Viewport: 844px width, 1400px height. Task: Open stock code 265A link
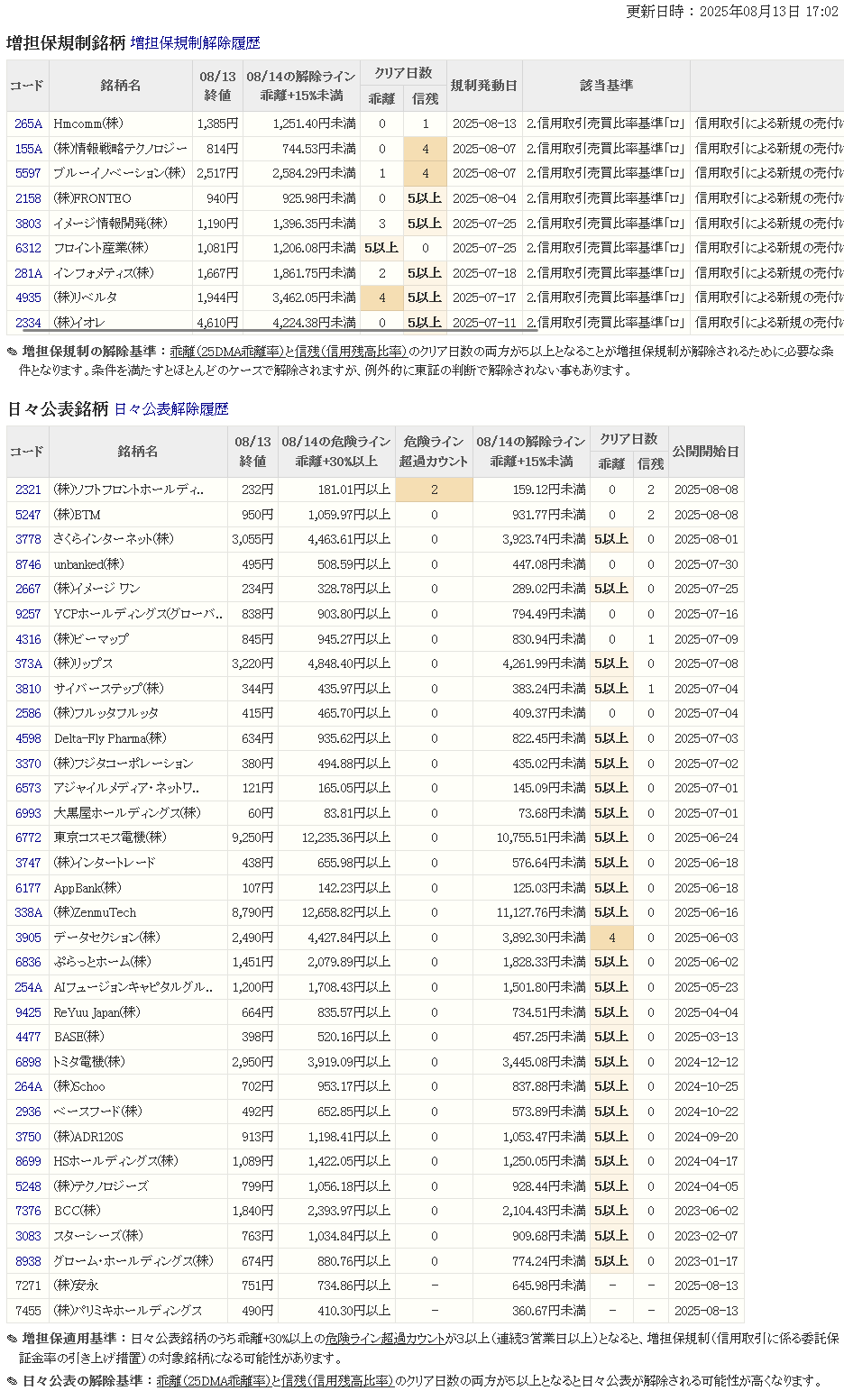pyautogui.click(x=28, y=124)
